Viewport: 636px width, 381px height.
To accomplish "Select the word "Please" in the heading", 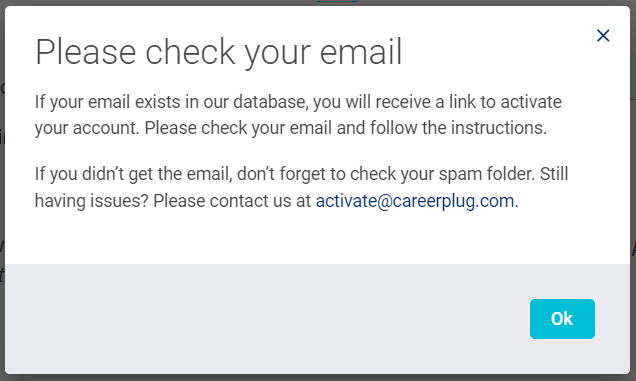I will pos(86,52).
